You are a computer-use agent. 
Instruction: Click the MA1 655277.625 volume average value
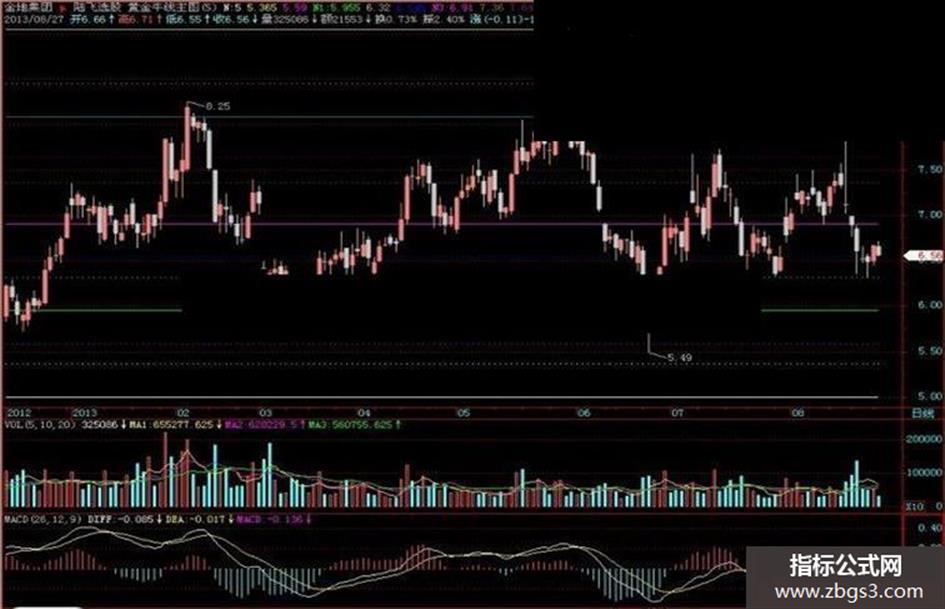coord(171,425)
